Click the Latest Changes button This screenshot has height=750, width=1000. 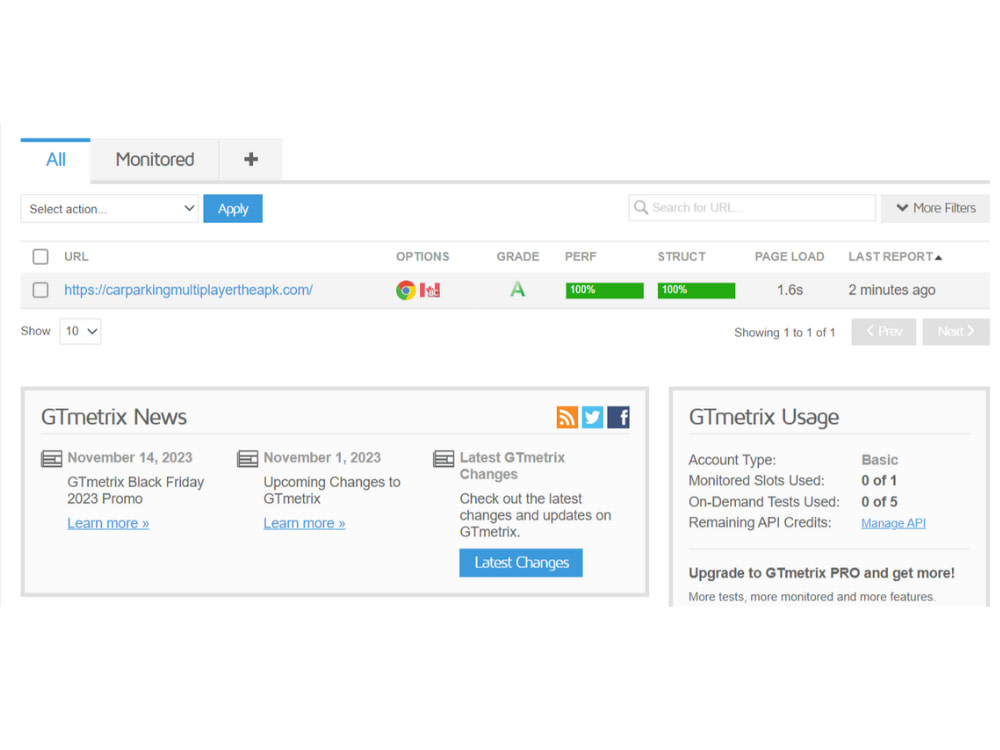(521, 563)
